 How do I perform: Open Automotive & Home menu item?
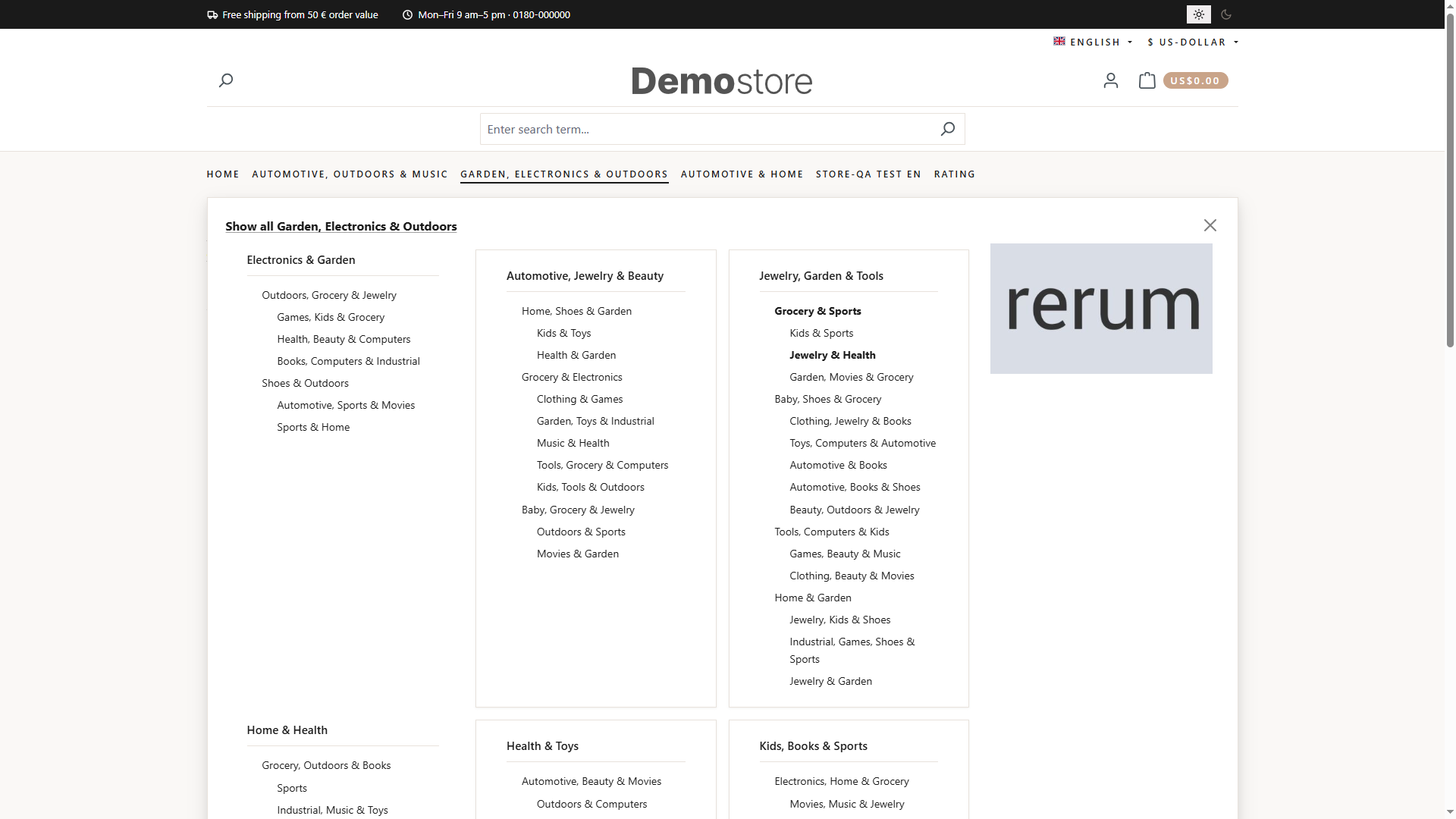click(x=742, y=174)
